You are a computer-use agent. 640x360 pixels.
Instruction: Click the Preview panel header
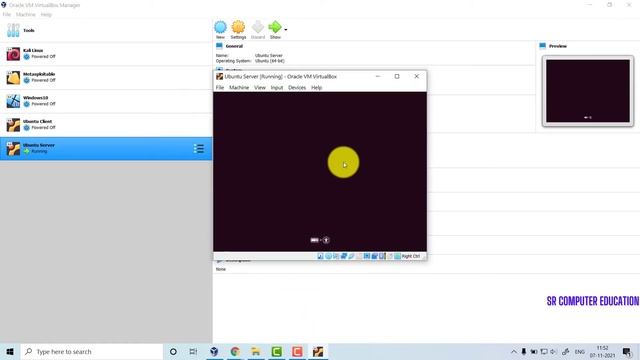558,46
